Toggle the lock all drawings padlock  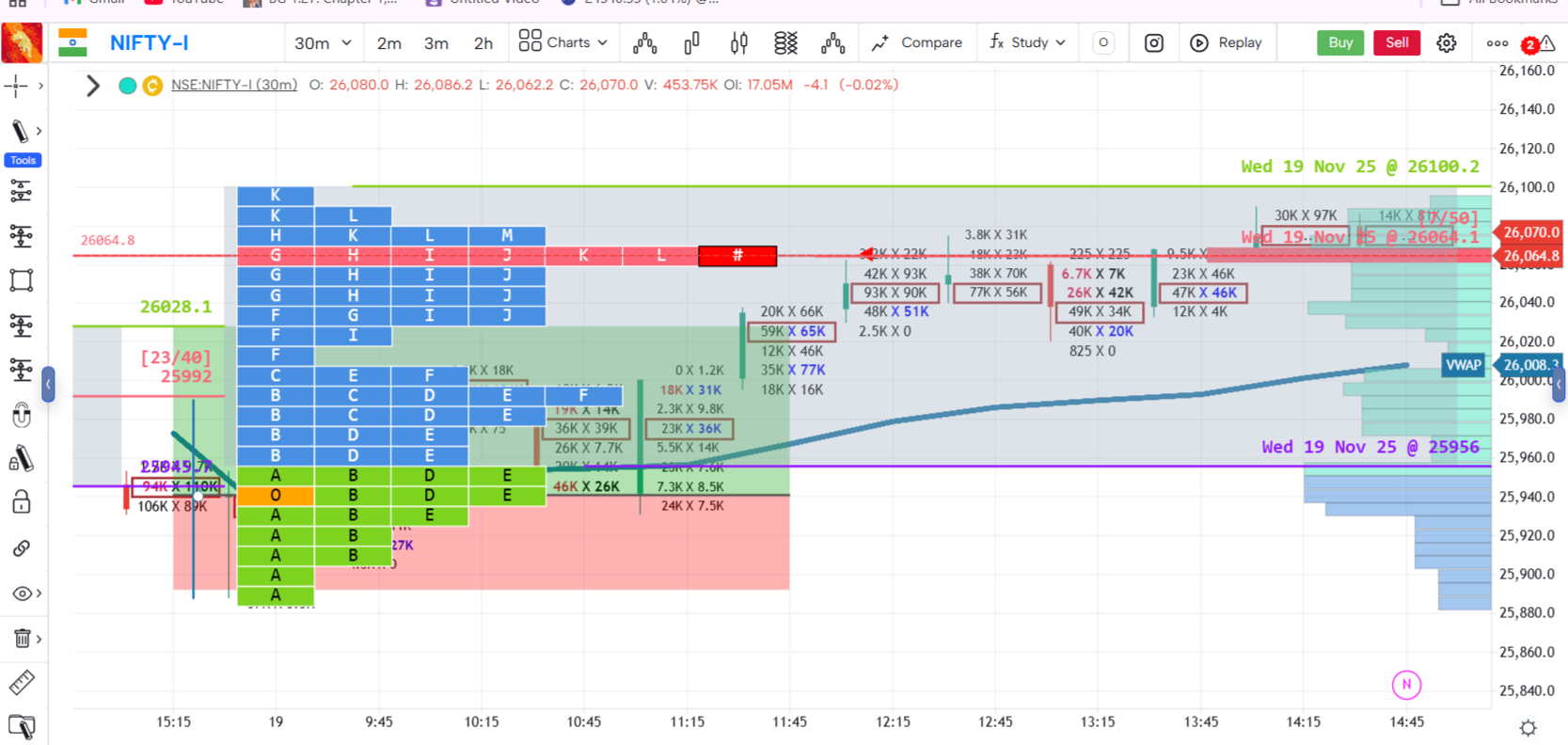coord(22,502)
